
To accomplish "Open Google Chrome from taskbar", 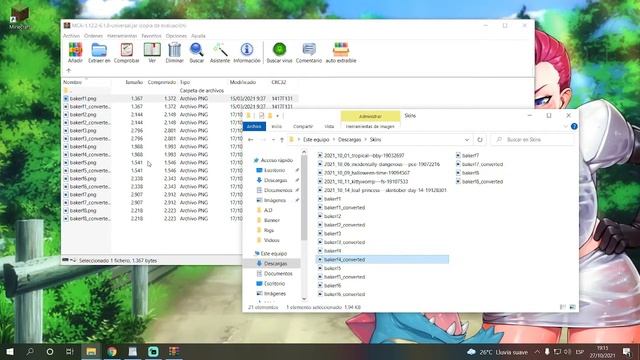I will pos(112,351).
